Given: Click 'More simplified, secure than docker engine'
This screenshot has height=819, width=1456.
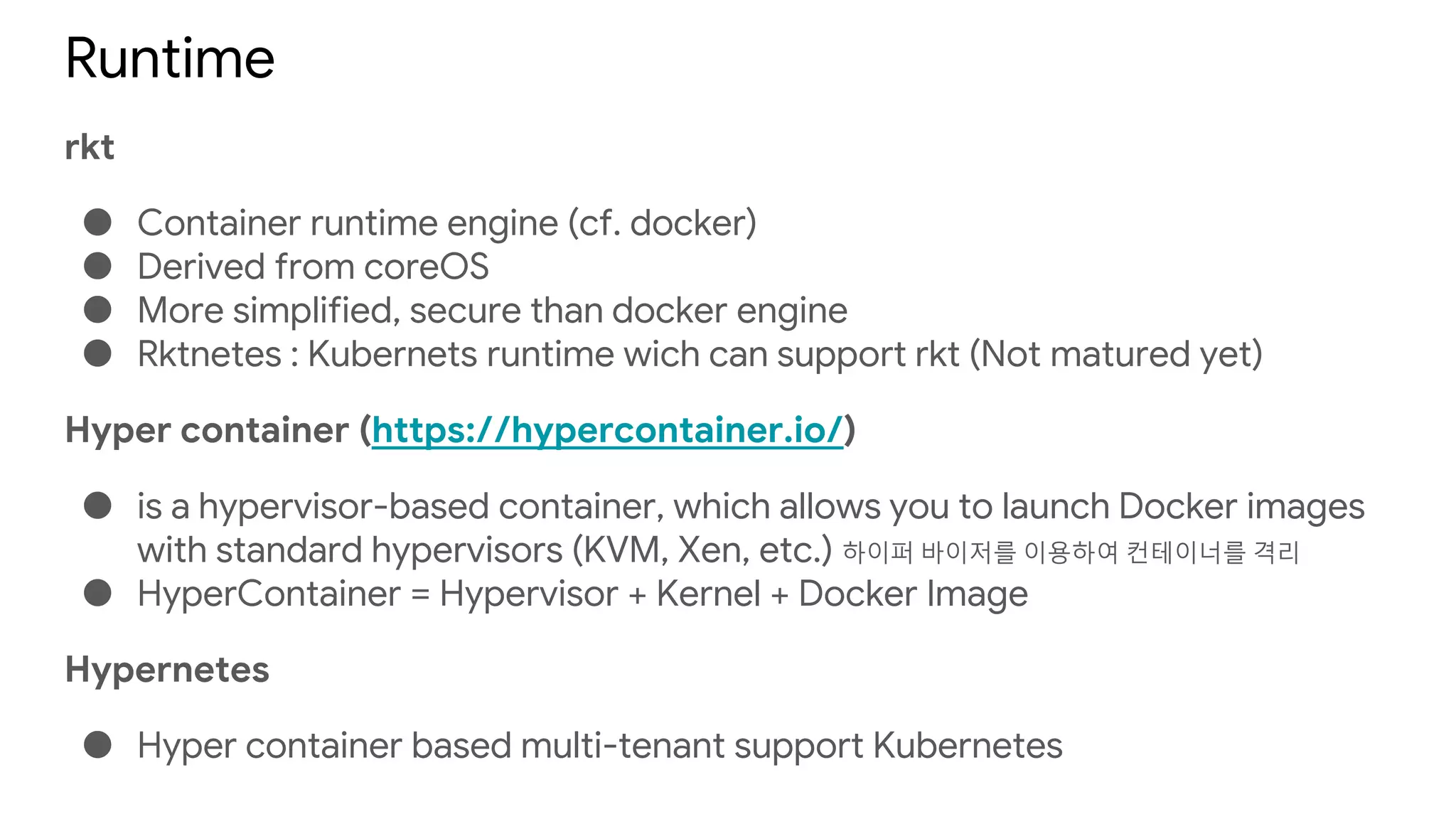Looking at the screenshot, I should coord(492,311).
